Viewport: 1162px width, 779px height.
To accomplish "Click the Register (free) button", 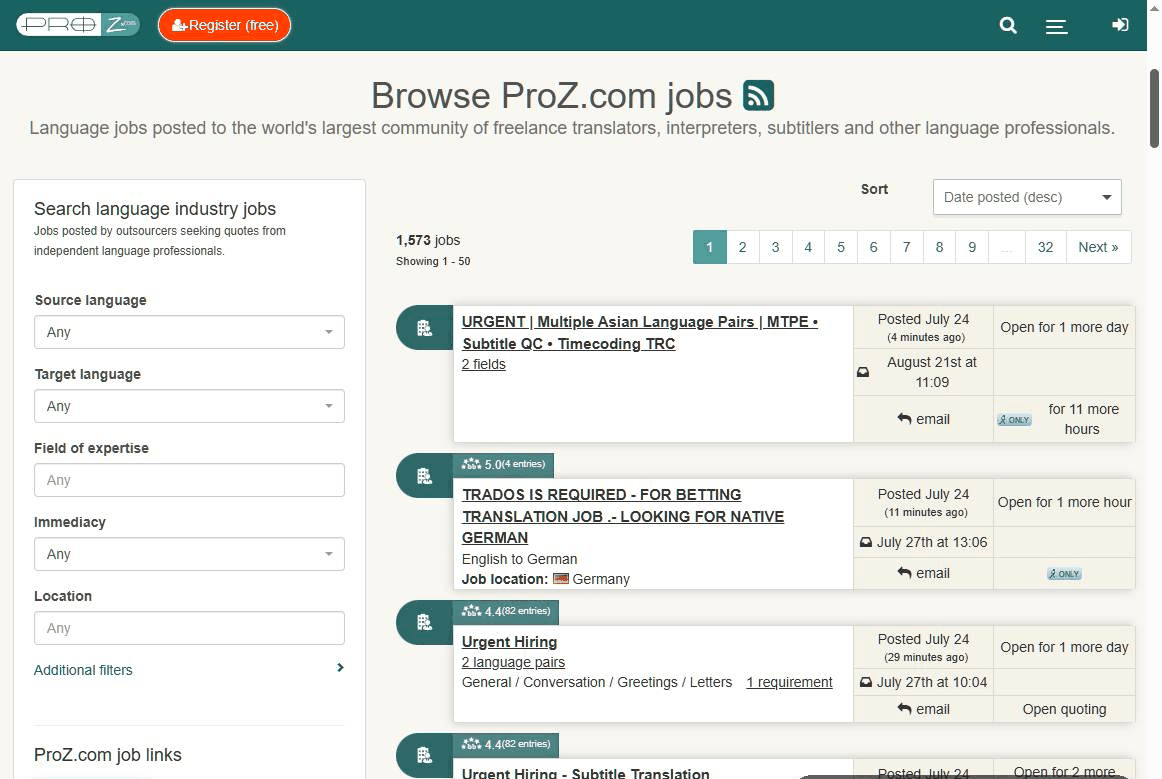I will pos(225,25).
